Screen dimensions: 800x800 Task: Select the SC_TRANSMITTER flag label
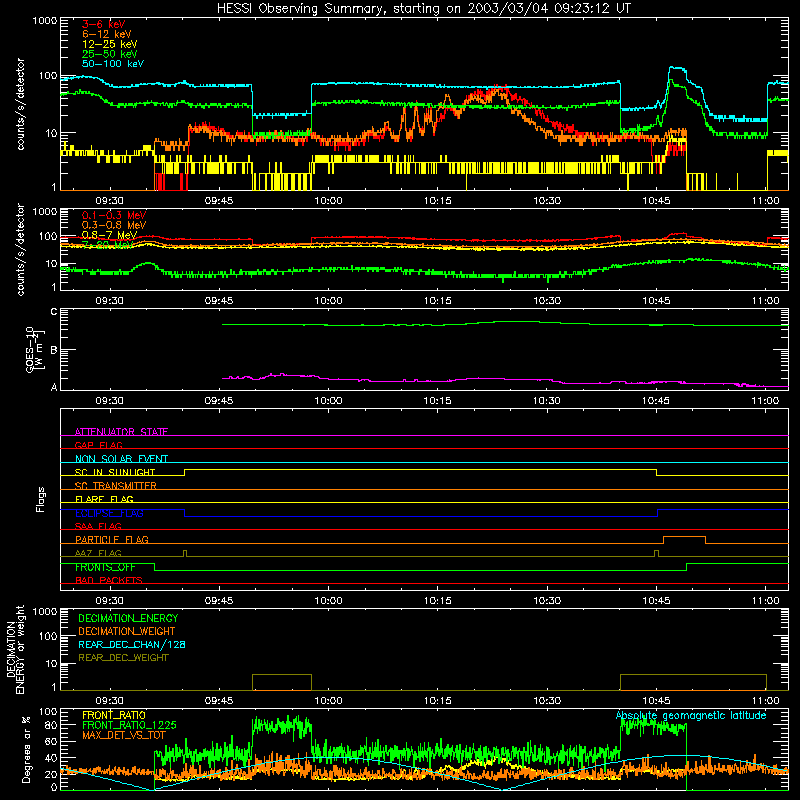[116, 485]
